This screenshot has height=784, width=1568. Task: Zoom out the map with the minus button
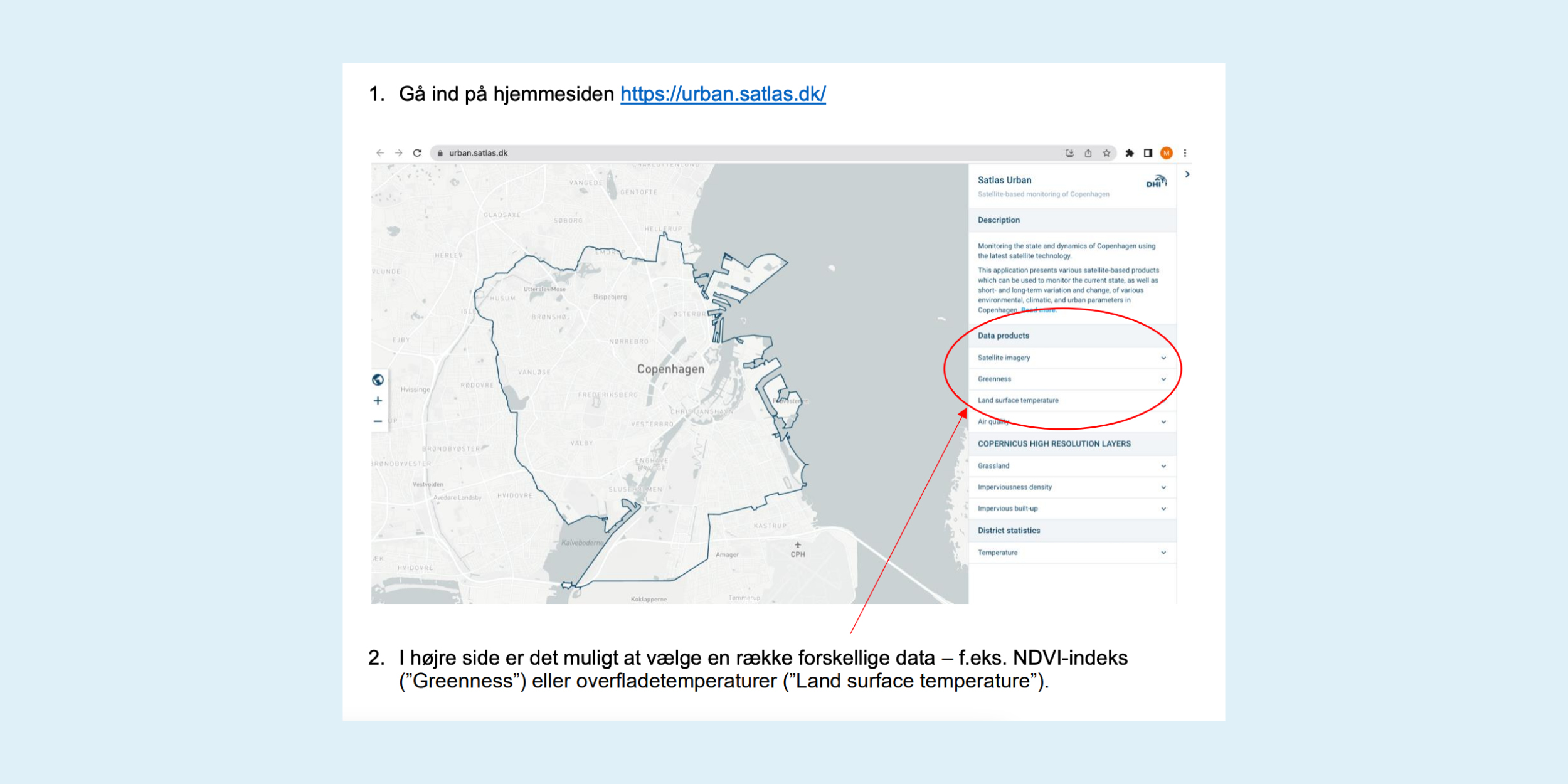tap(378, 421)
